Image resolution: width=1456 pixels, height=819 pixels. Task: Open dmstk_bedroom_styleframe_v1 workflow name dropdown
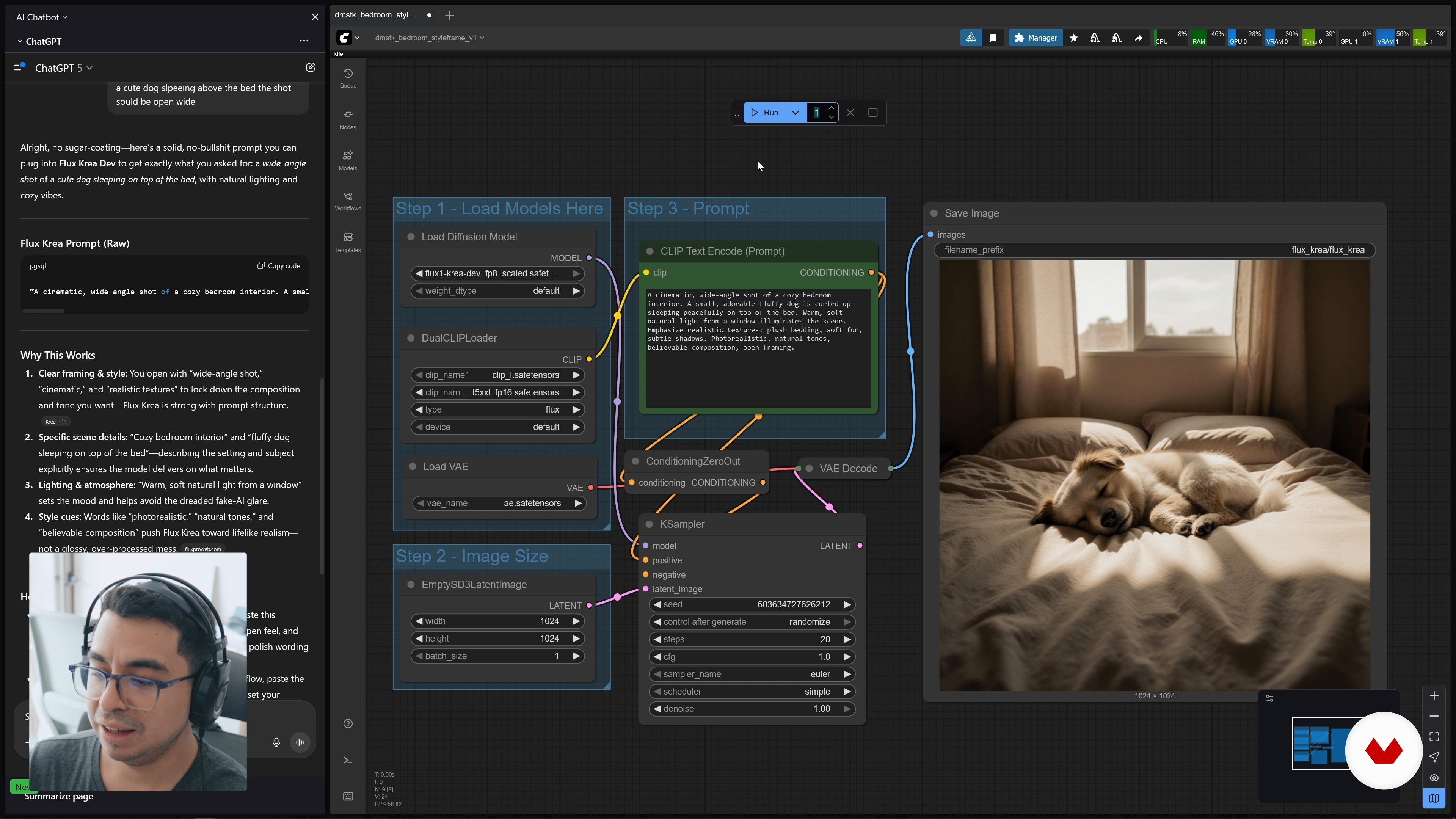[429, 38]
